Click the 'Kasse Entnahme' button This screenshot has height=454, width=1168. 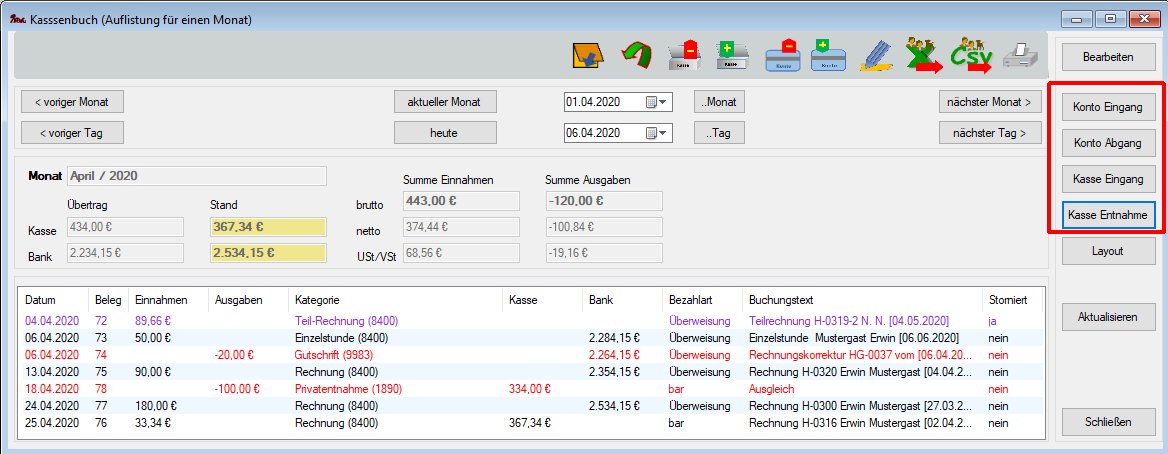point(1108,215)
